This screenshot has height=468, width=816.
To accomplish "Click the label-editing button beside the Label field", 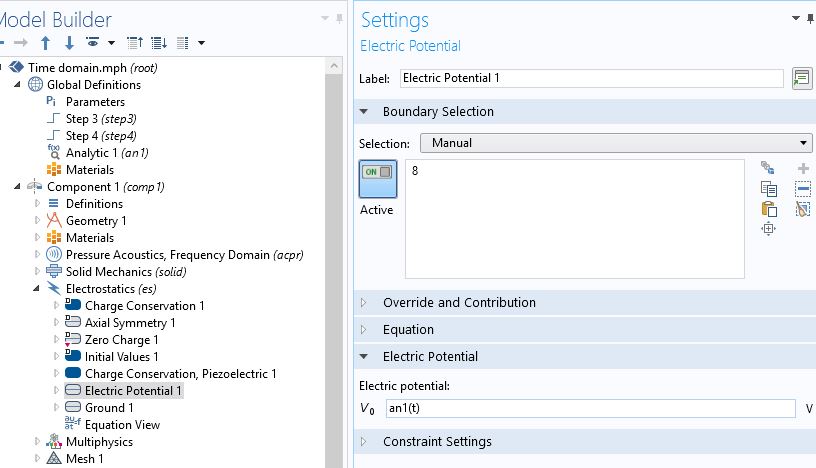I will (801, 78).
